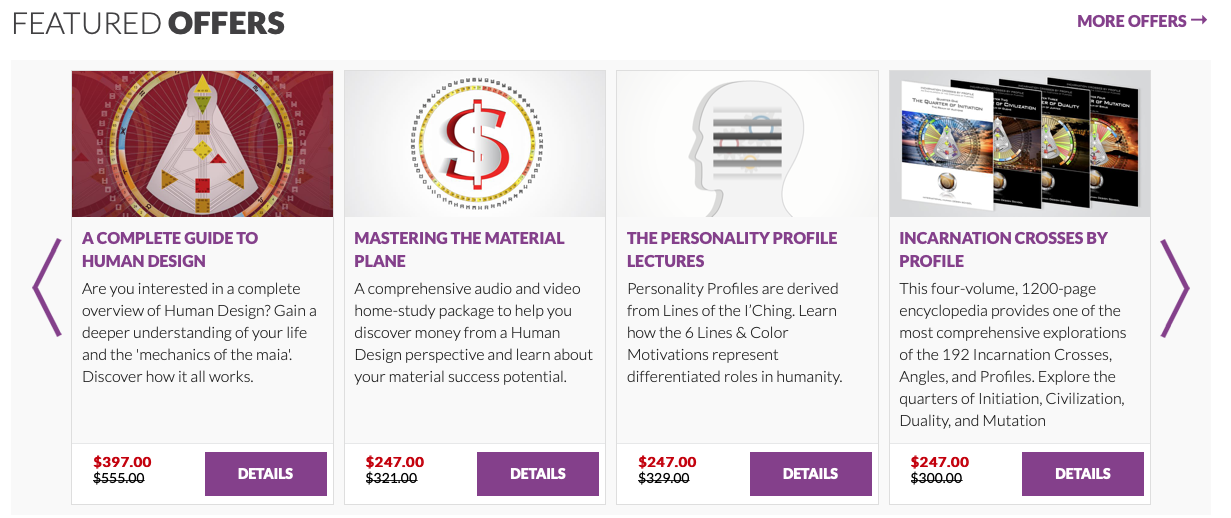Select the Personality Profile Lectures description text
1231x518 pixels.
735,332
